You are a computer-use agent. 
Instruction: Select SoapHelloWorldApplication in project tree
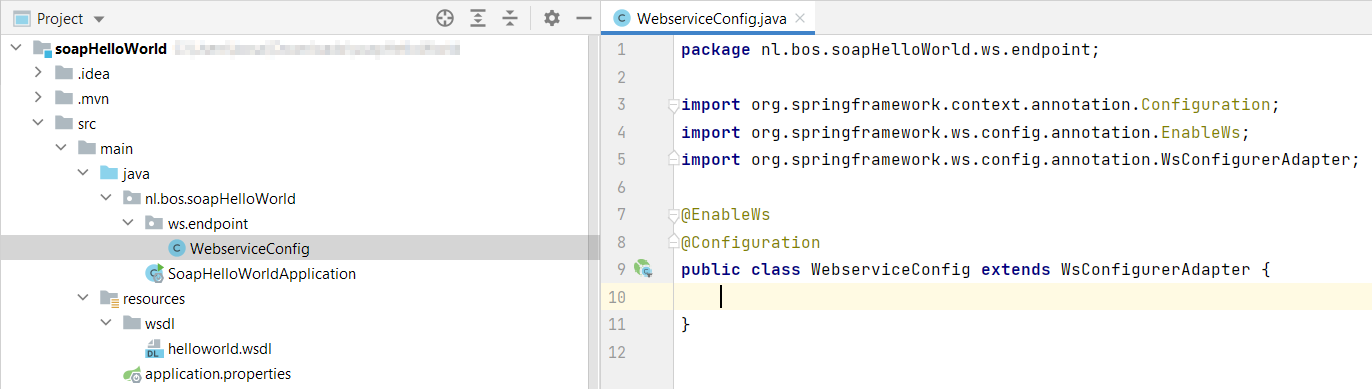[x=300, y=273]
